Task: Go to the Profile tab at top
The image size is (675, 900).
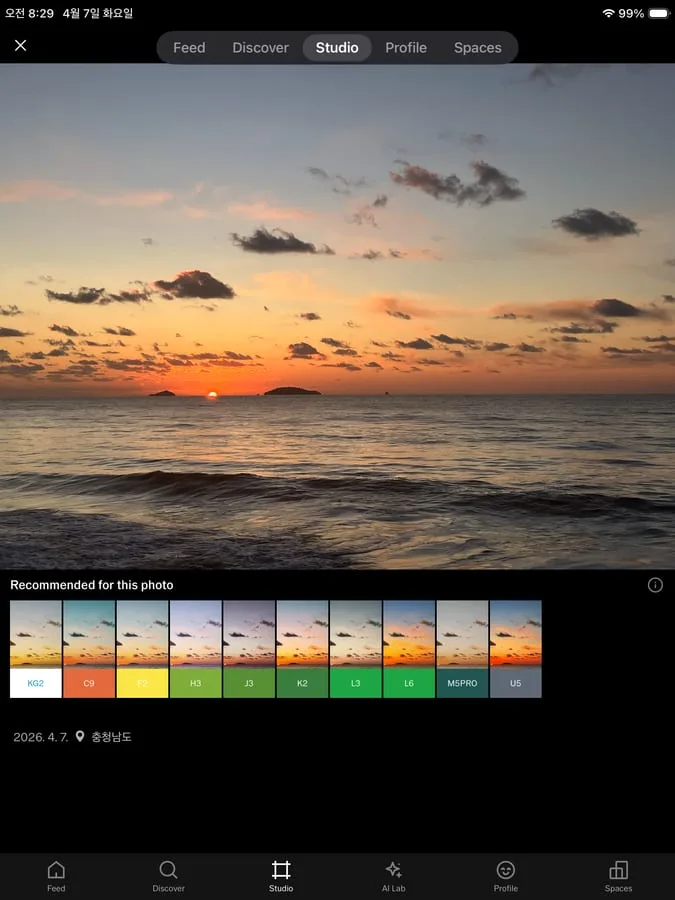Action: coord(406,47)
